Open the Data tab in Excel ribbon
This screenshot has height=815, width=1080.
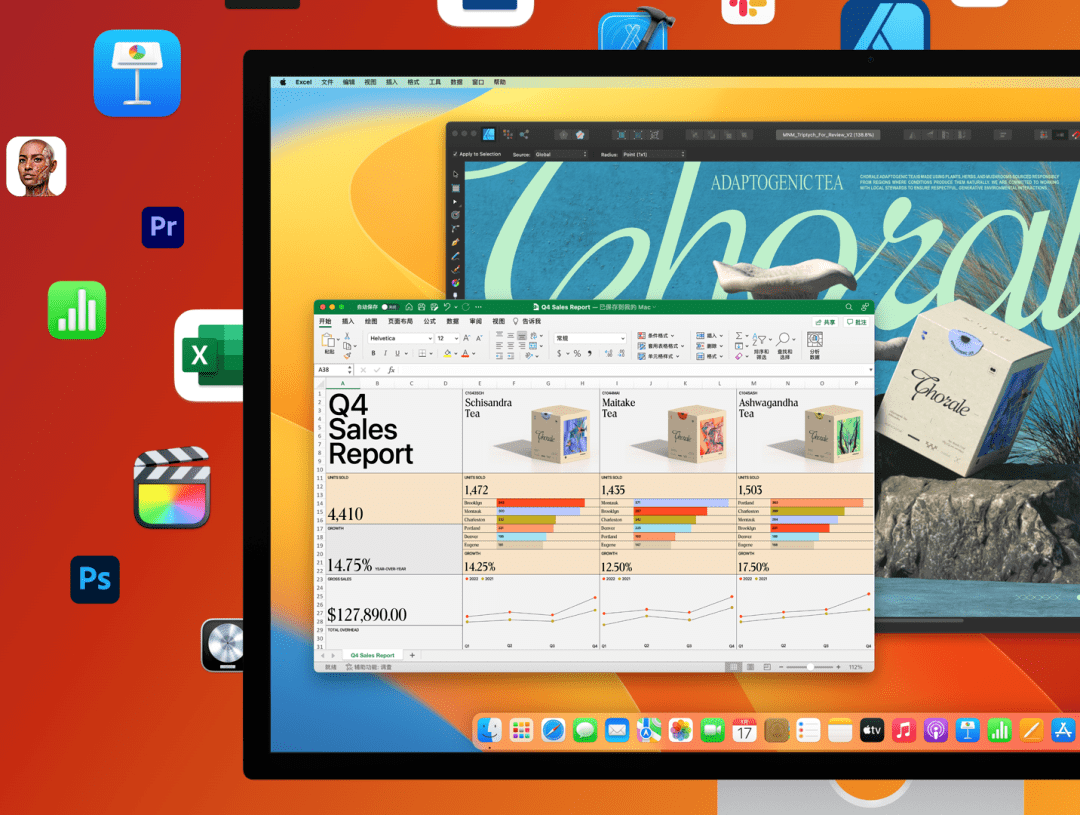click(x=453, y=322)
